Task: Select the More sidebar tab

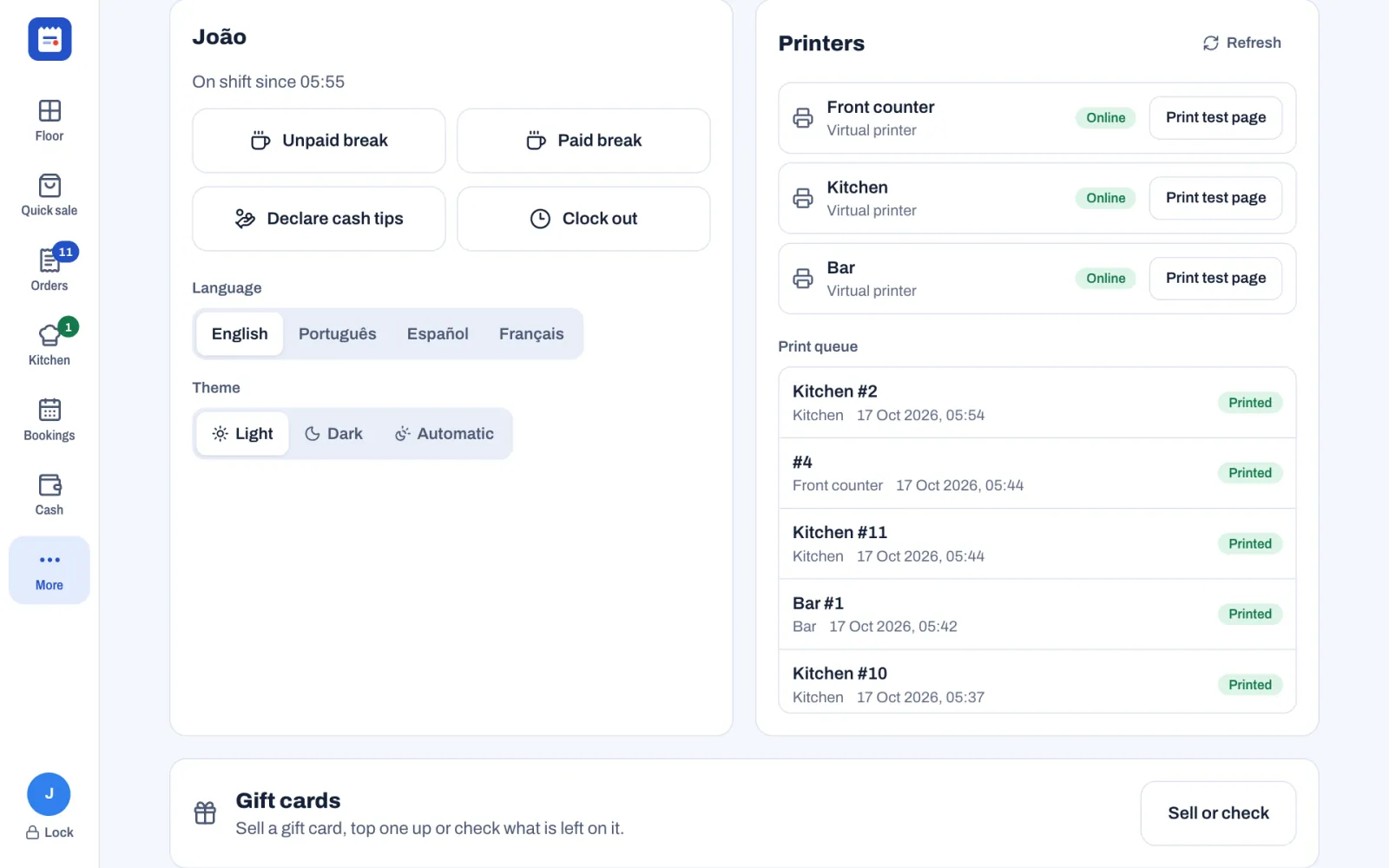Action: coord(49,570)
